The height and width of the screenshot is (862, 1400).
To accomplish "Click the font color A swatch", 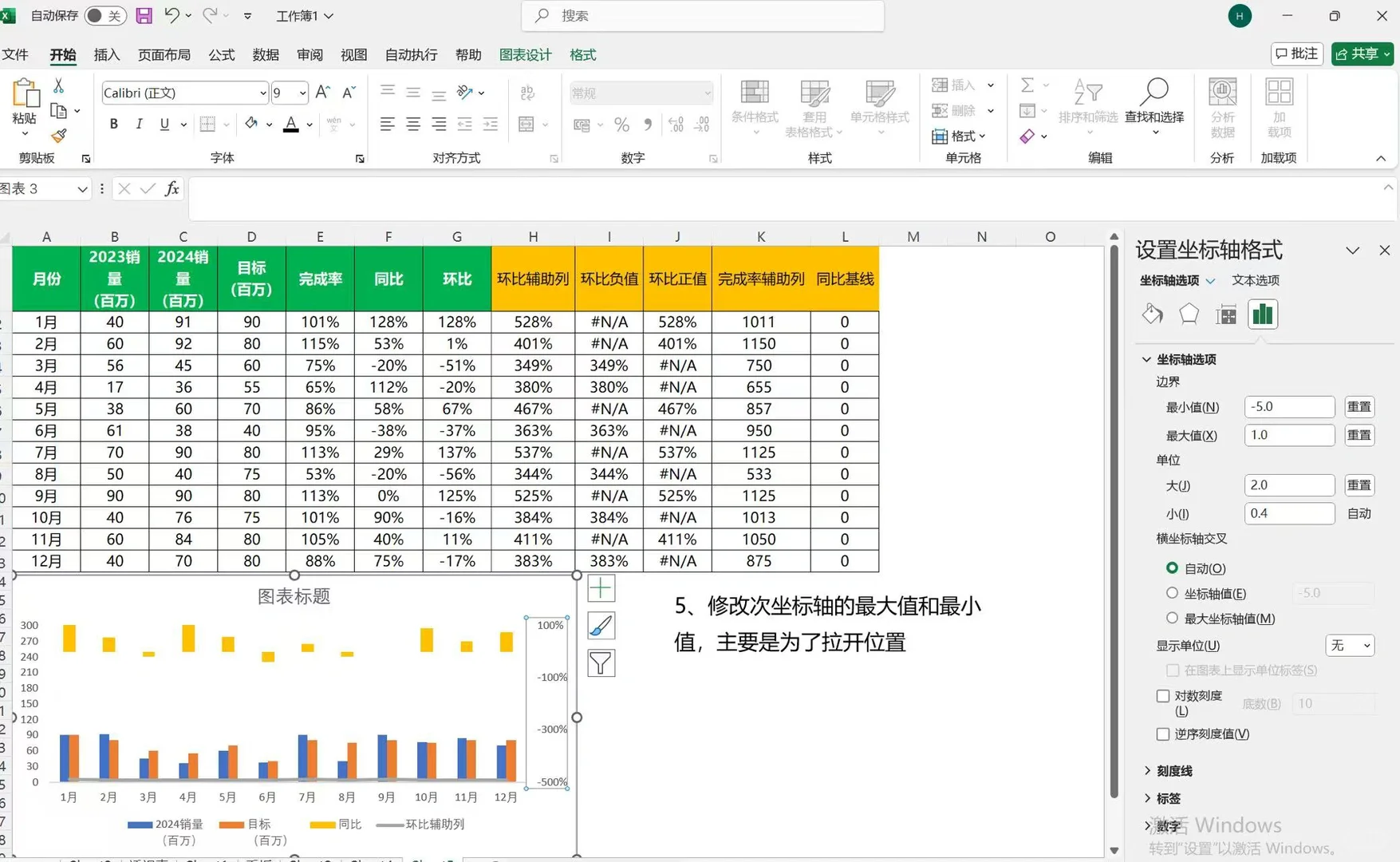I will coord(291,124).
